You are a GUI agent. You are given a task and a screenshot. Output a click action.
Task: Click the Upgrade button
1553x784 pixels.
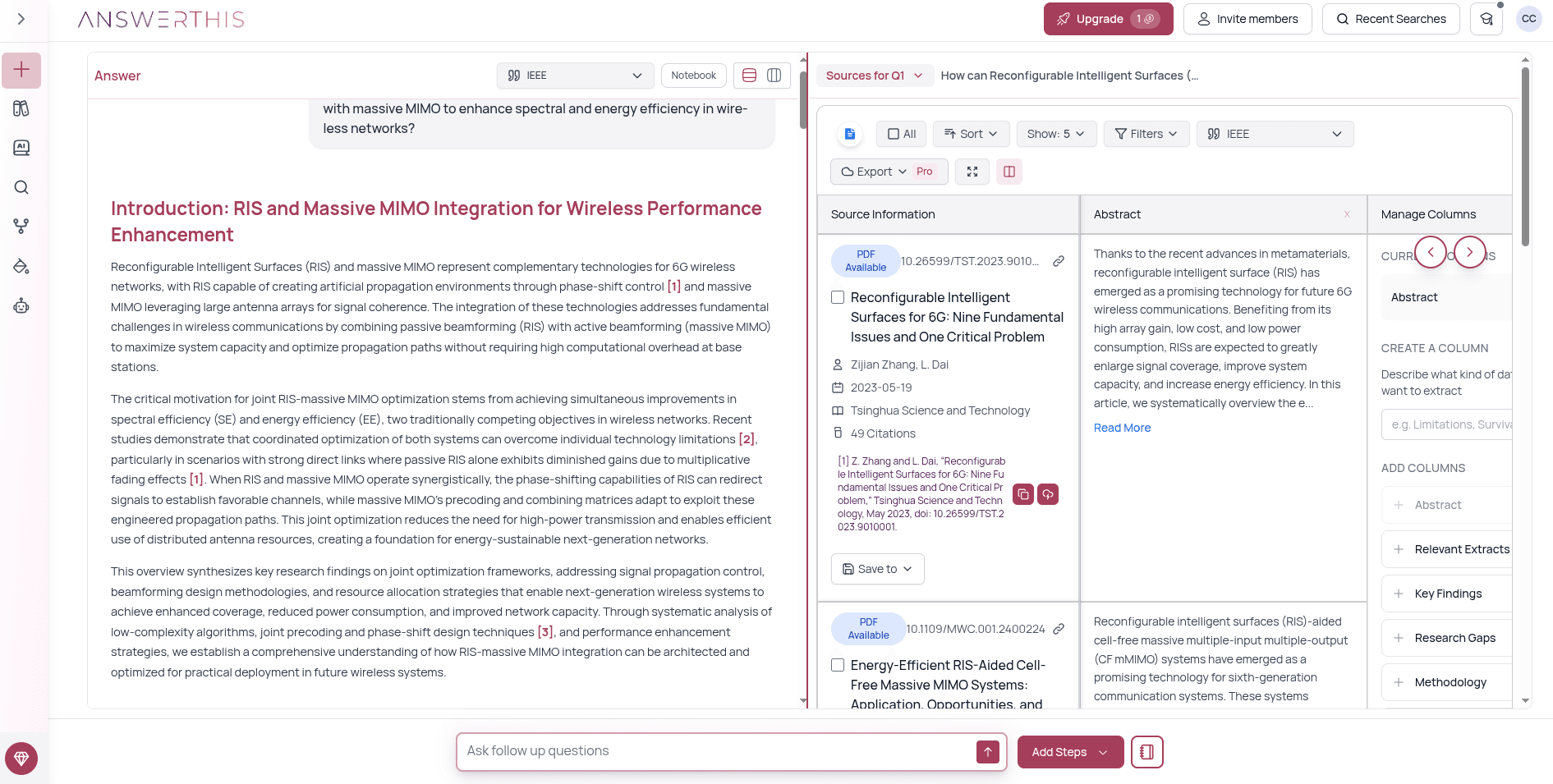pyautogui.click(x=1108, y=19)
